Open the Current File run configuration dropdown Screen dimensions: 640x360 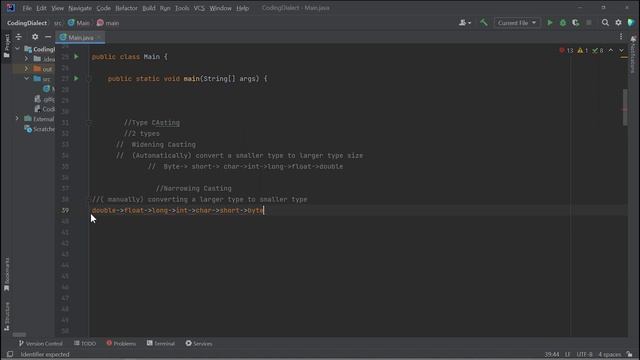517,23
